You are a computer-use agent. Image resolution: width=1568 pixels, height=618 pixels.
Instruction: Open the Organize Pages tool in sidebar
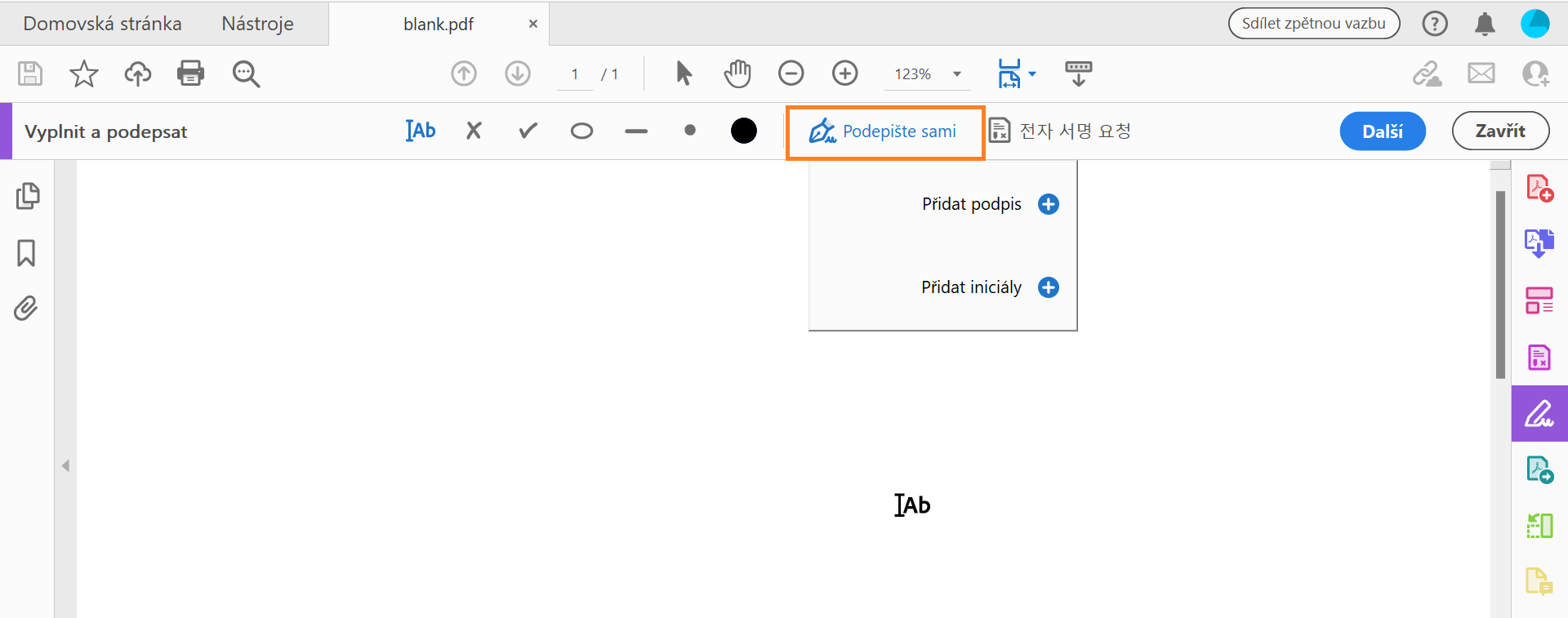coord(1539,300)
